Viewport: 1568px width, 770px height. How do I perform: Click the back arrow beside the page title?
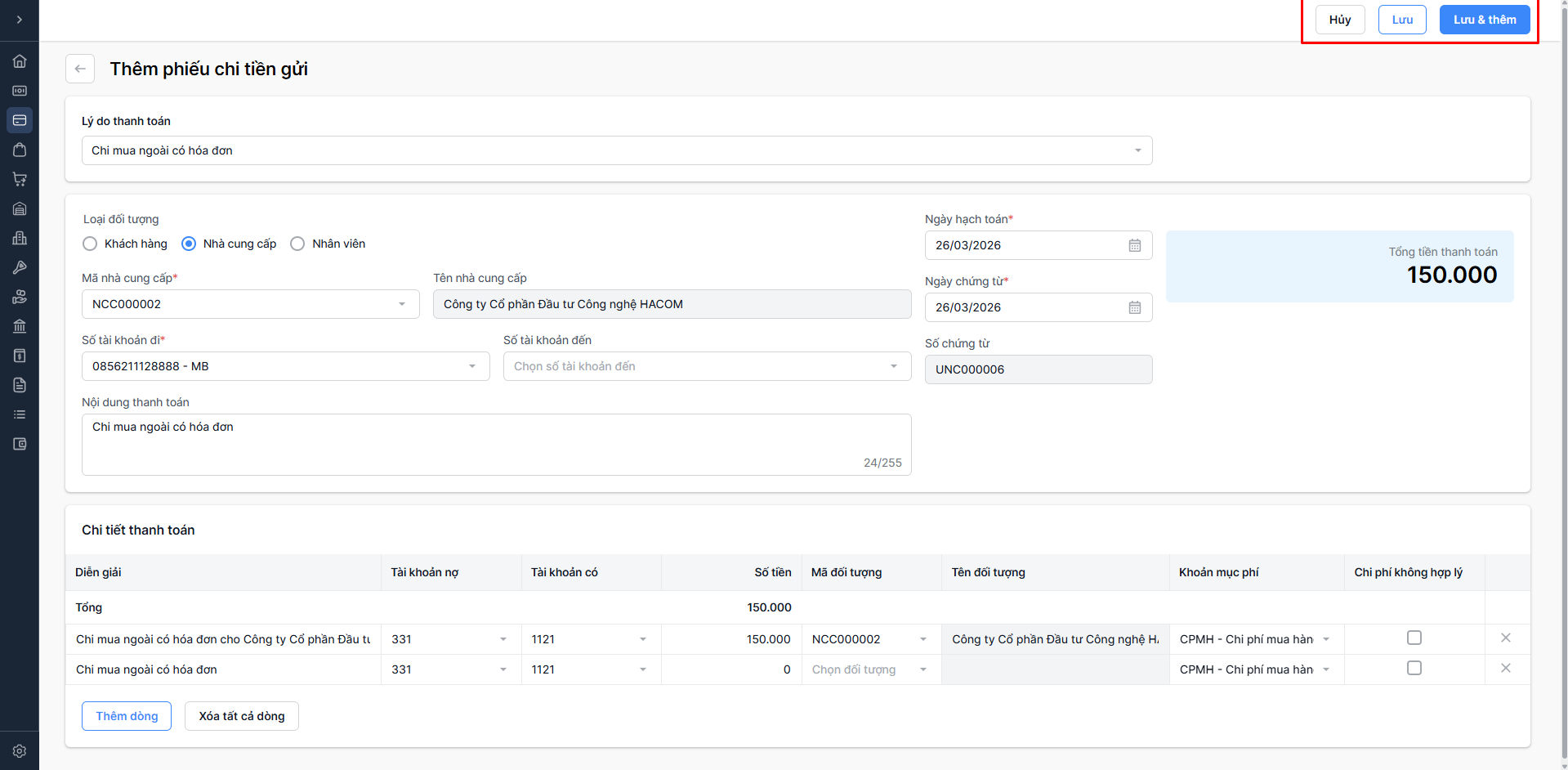pyautogui.click(x=80, y=69)
